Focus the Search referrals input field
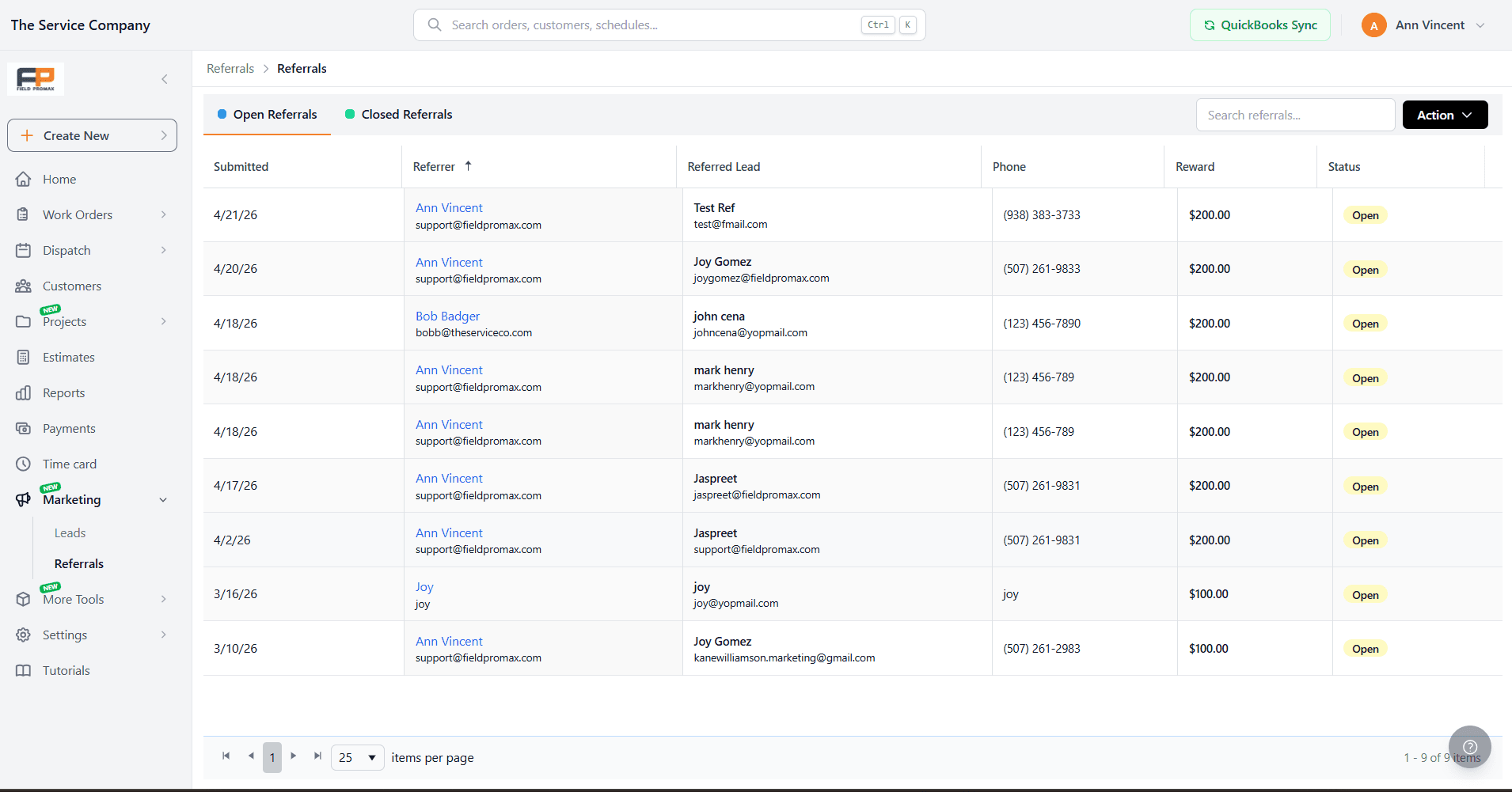The image size is (1512, 792). pos(1295,115)
